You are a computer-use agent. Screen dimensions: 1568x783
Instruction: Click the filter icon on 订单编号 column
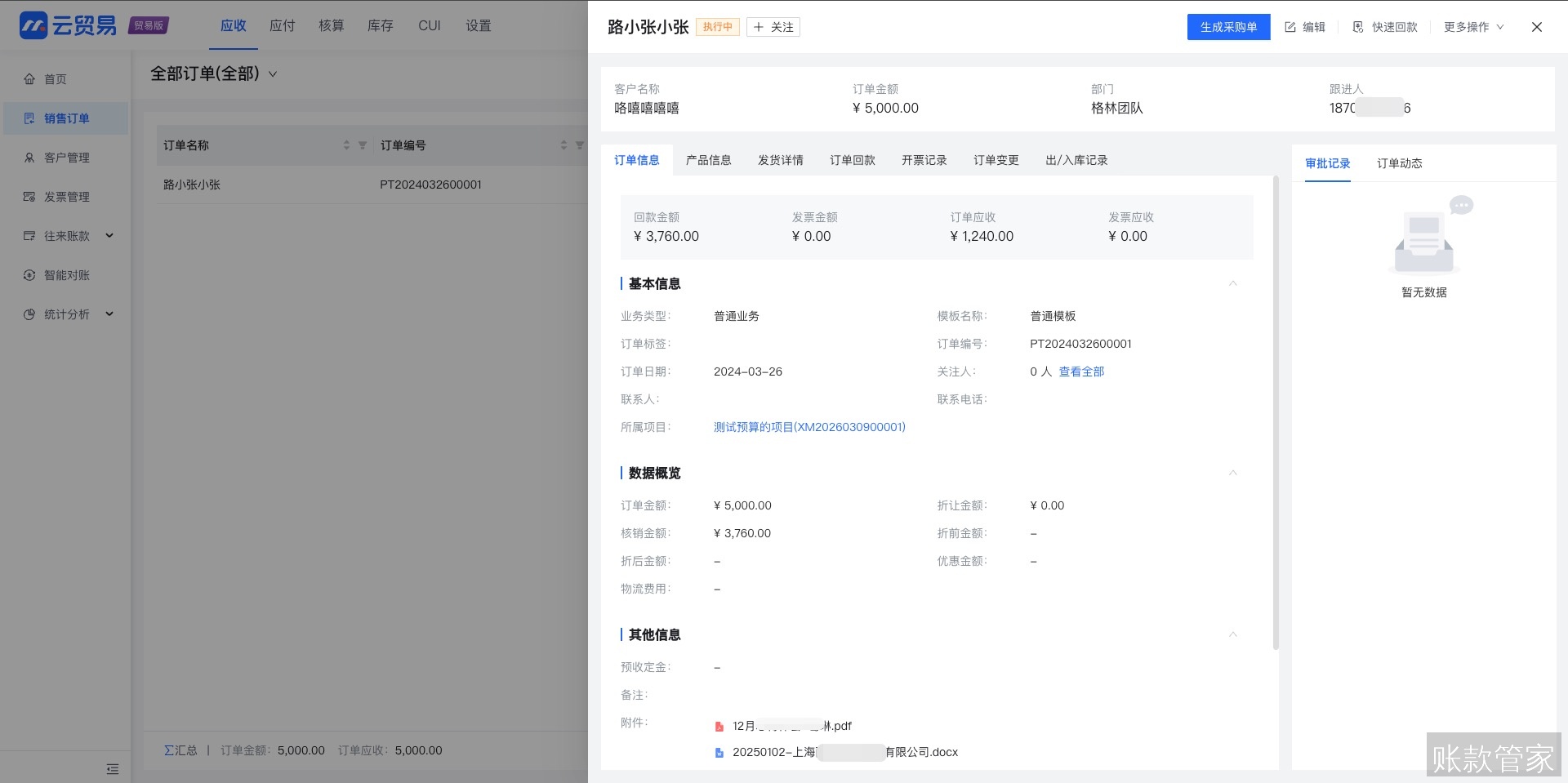click(x=580, y=145)
